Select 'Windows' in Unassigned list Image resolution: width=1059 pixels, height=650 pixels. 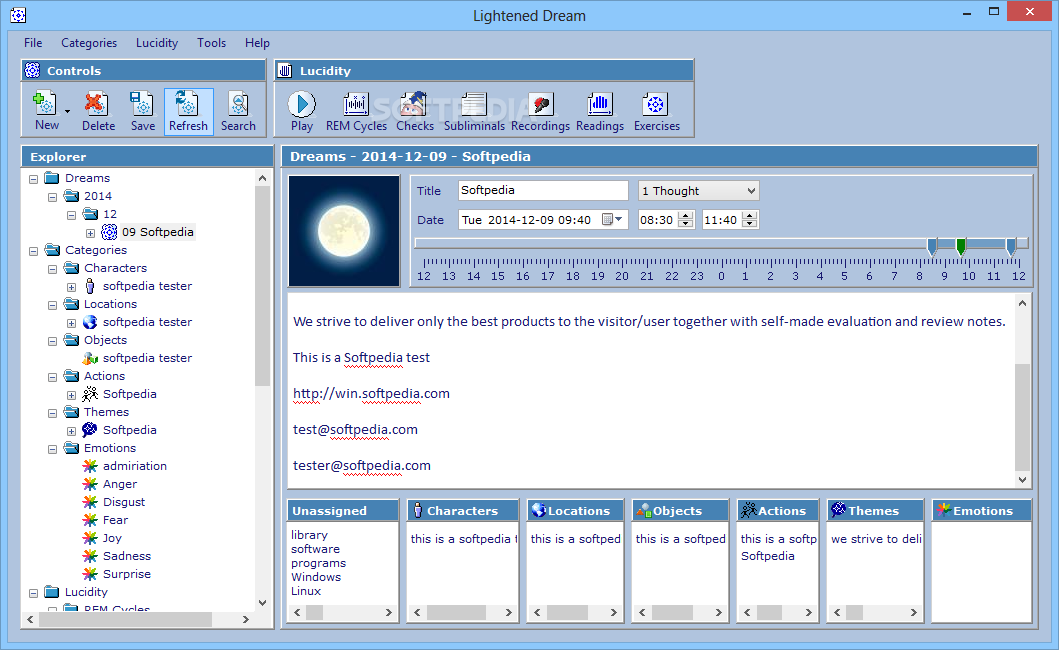click(316, 577)
